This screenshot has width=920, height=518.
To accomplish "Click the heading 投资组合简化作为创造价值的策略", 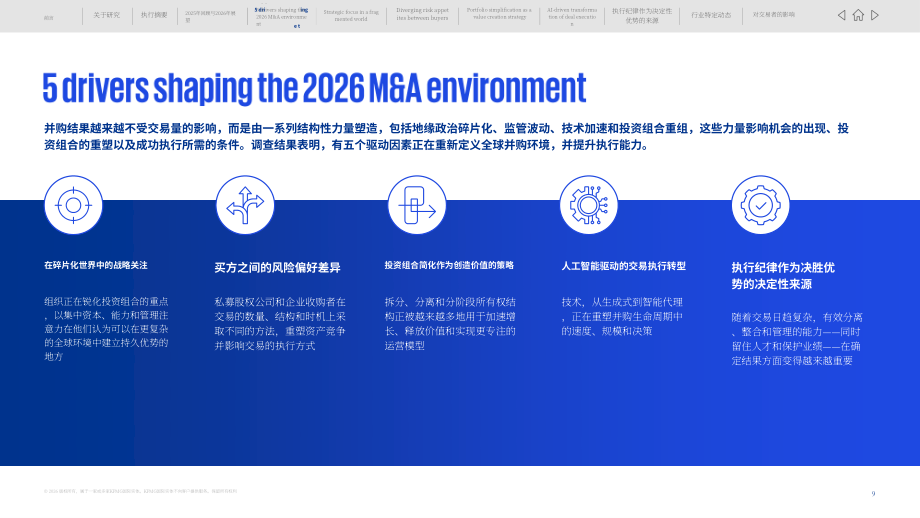I will (x=449, y=265).
